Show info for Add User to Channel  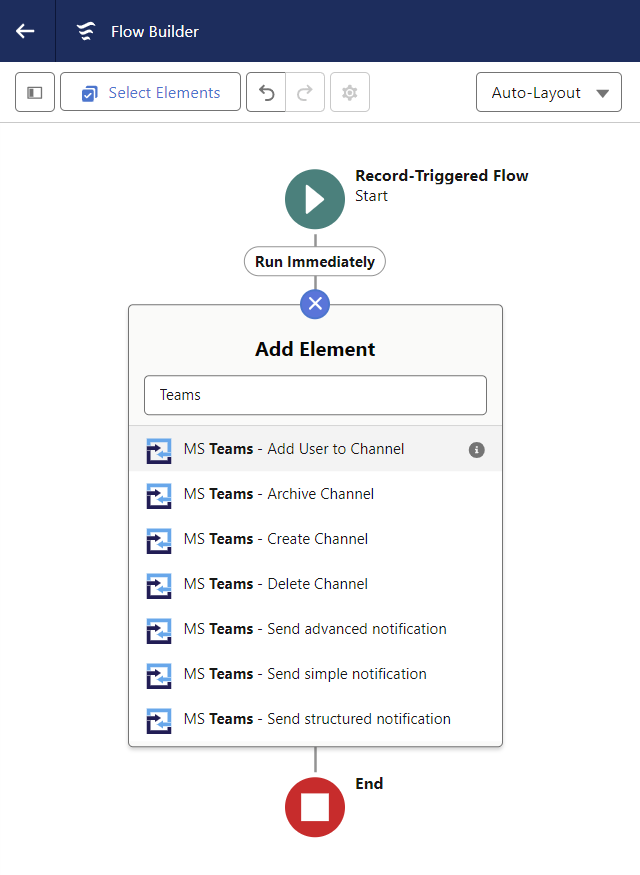point(477,450)
